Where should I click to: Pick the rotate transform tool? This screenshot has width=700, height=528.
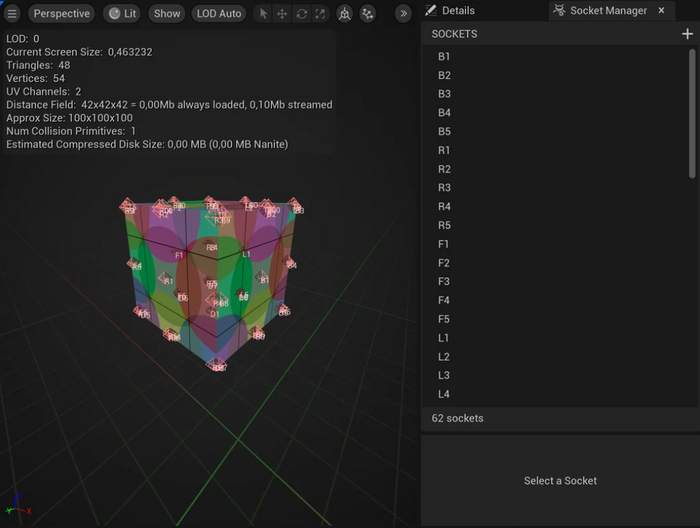point(301,14)
